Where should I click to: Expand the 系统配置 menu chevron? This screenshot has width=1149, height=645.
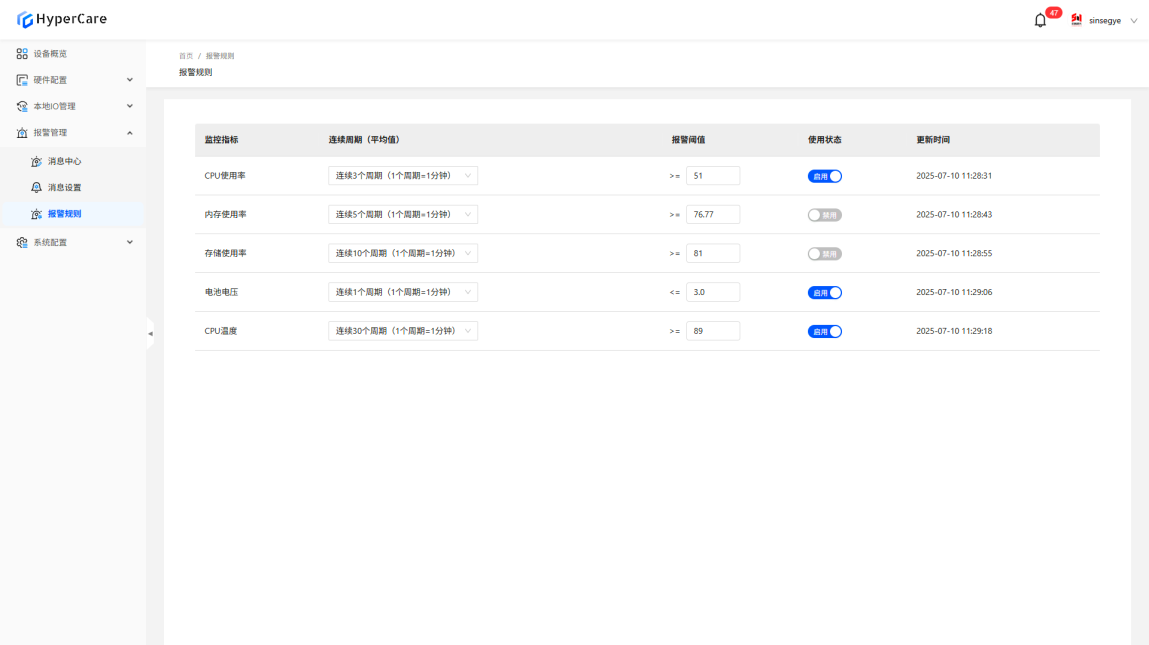[130, 243]
